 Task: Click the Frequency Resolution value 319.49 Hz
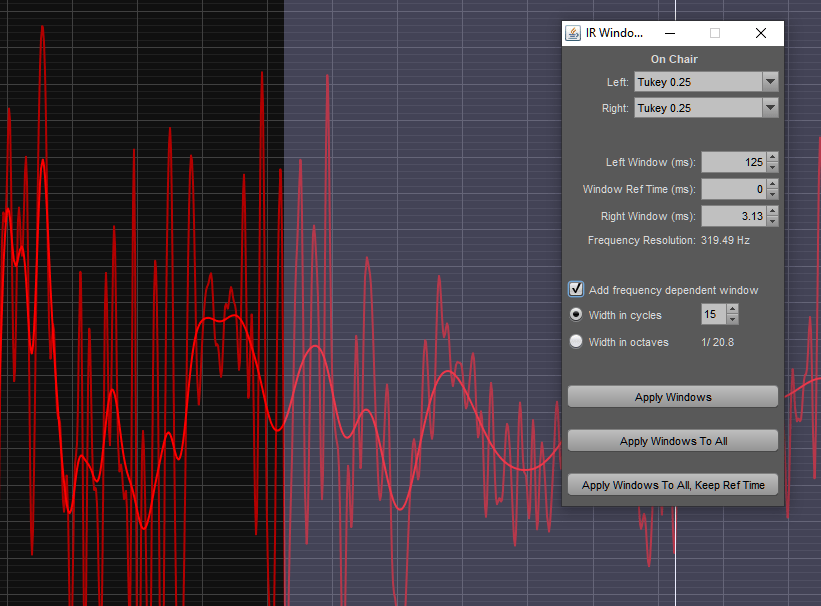725,240
